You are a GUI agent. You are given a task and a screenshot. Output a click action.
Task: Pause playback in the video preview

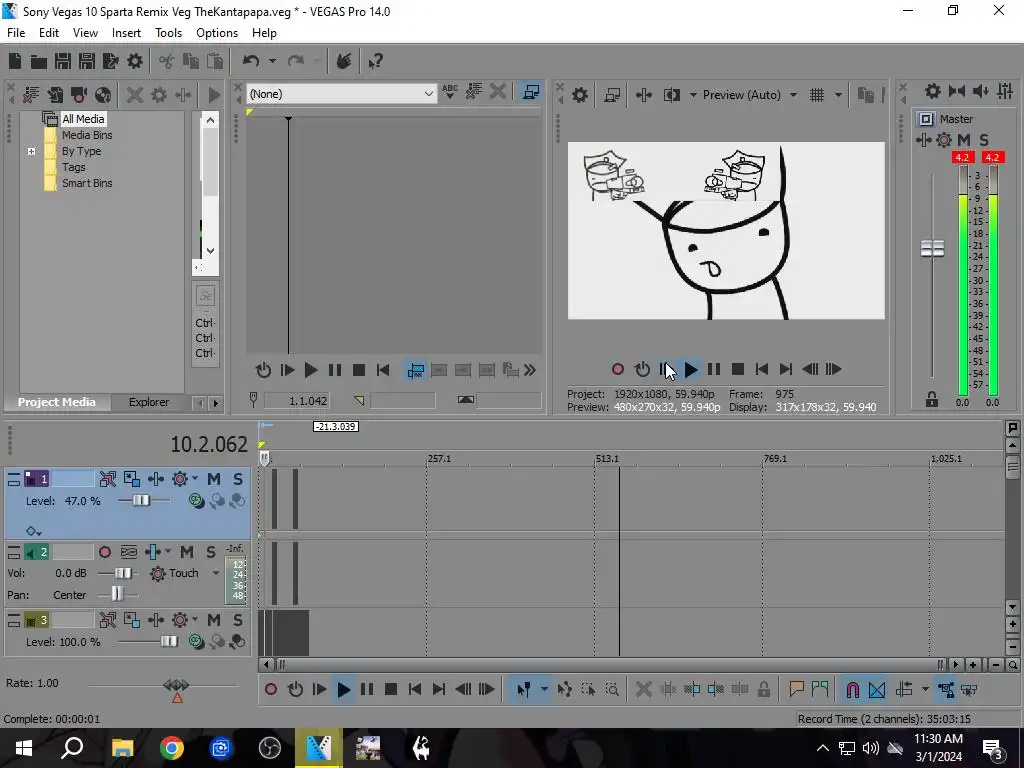point(714,369)
